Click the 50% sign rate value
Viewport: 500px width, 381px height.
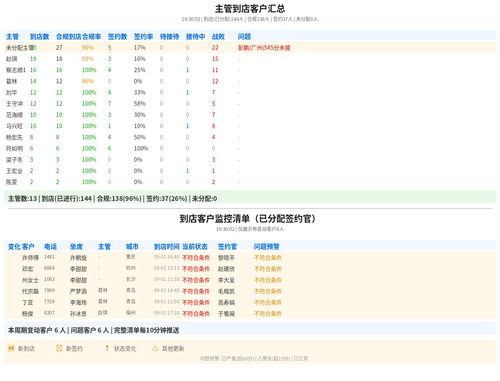tap(140, 138)
